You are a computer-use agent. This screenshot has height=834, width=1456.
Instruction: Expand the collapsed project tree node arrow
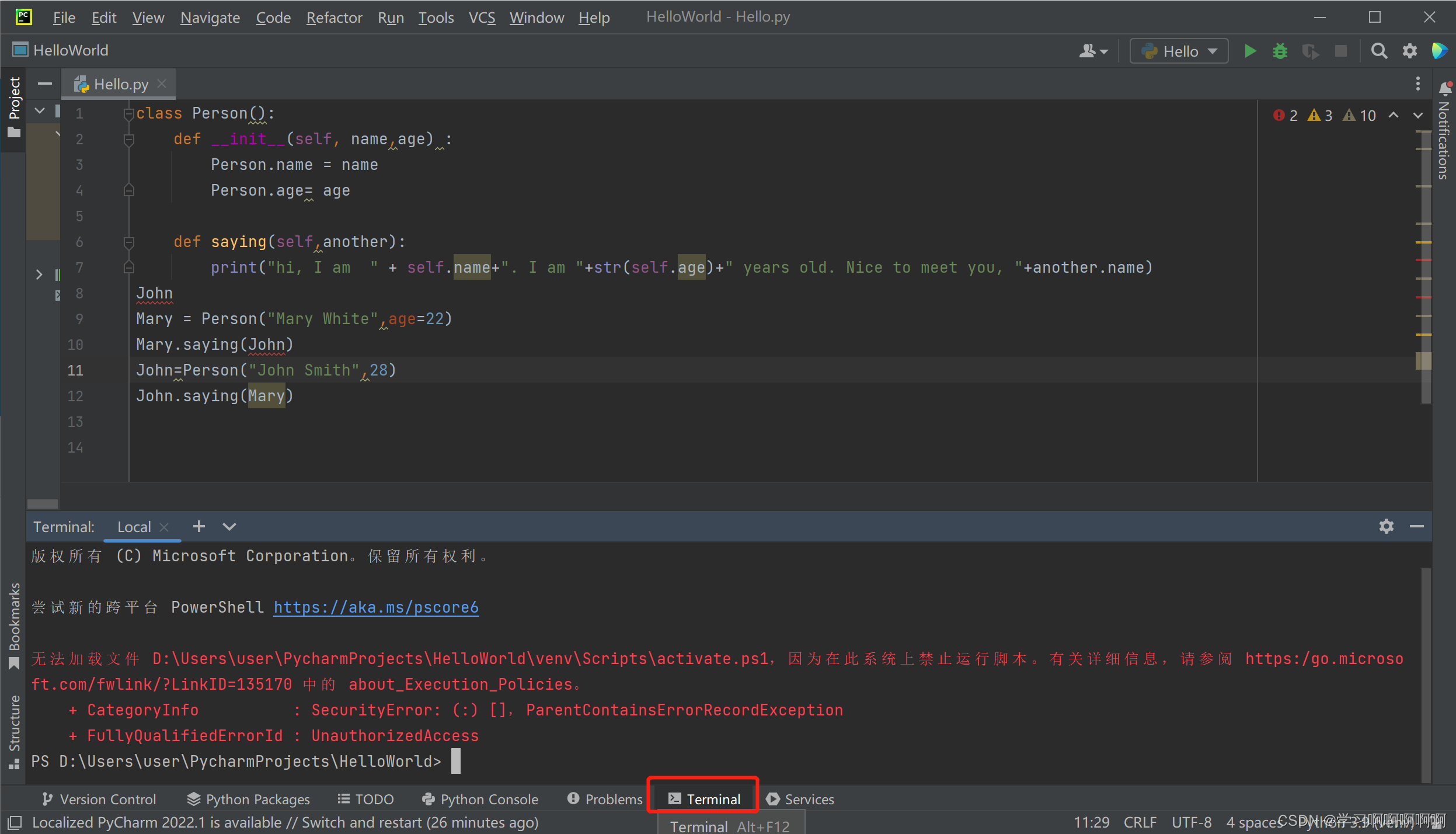coord(39,274)
